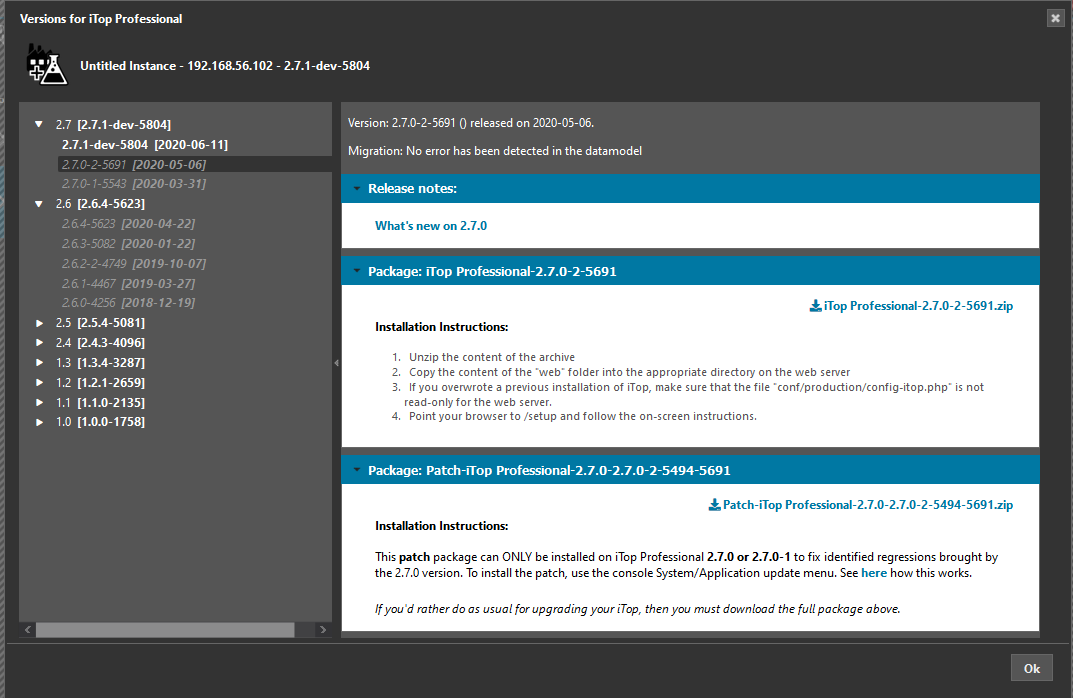This screenshot has width=1073, height=698.
Task: Click the iTop instance factory icon
Action: point(44,63)
